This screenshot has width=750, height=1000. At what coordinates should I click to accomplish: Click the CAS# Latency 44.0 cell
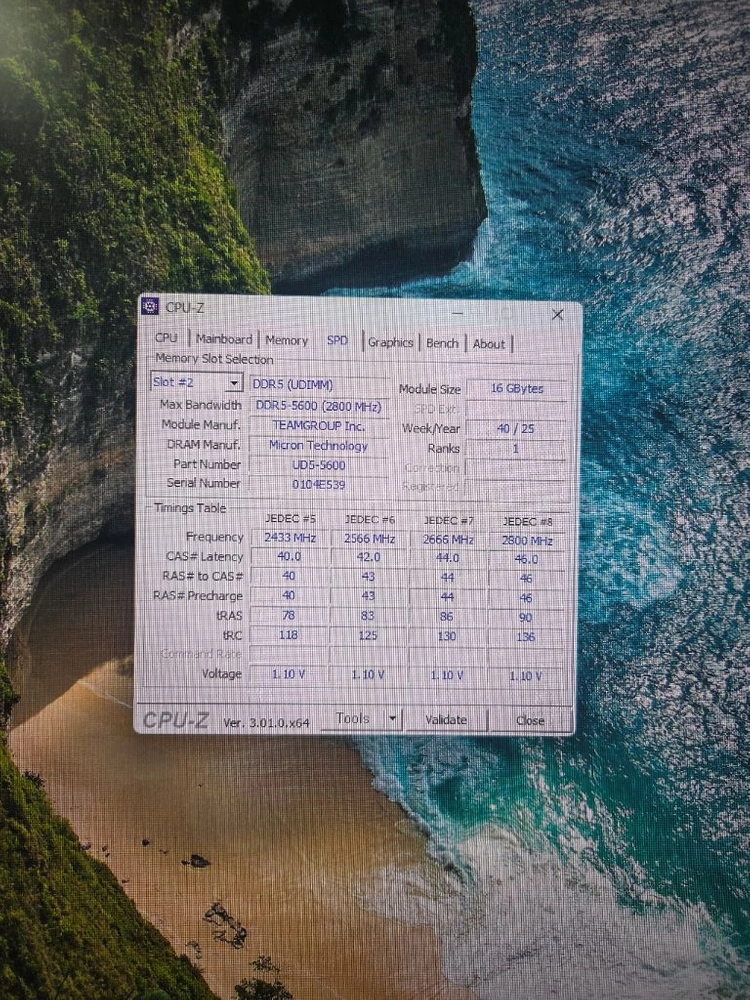(x=448, y=558)
